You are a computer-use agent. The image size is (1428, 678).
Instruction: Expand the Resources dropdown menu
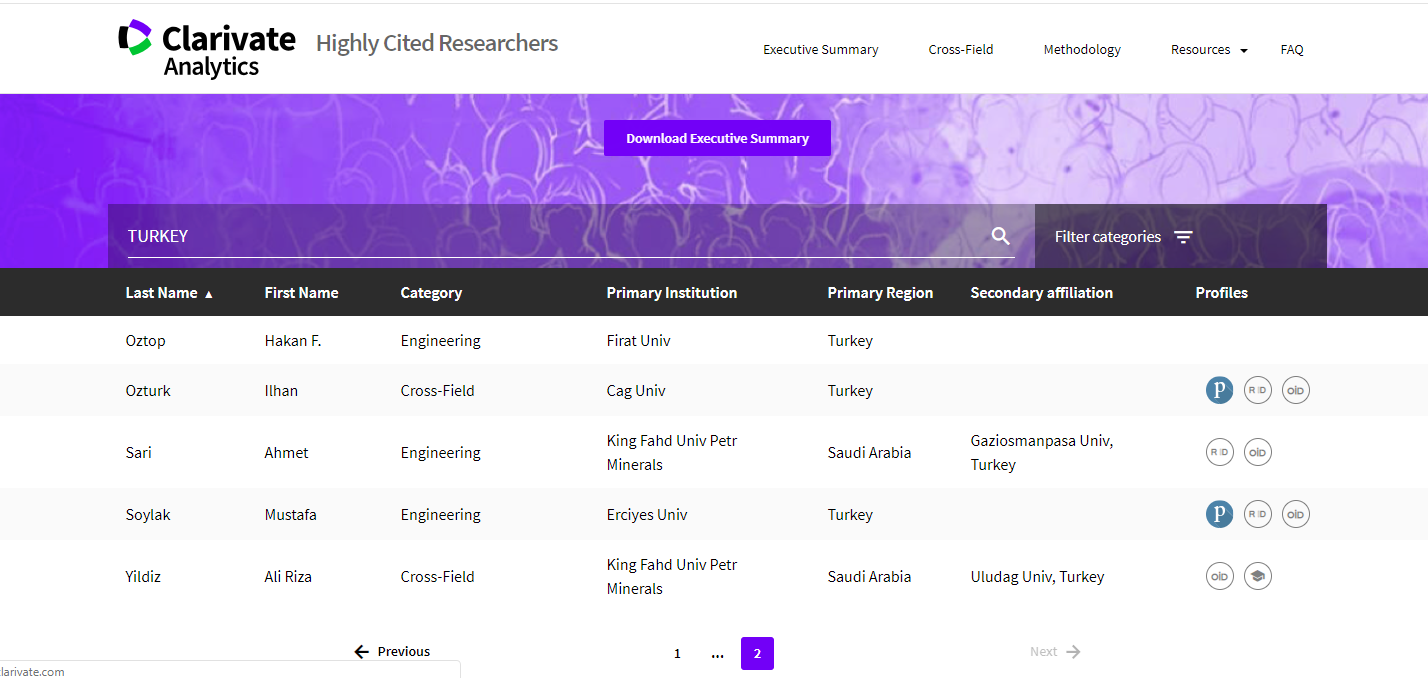tap(1209, 49)
